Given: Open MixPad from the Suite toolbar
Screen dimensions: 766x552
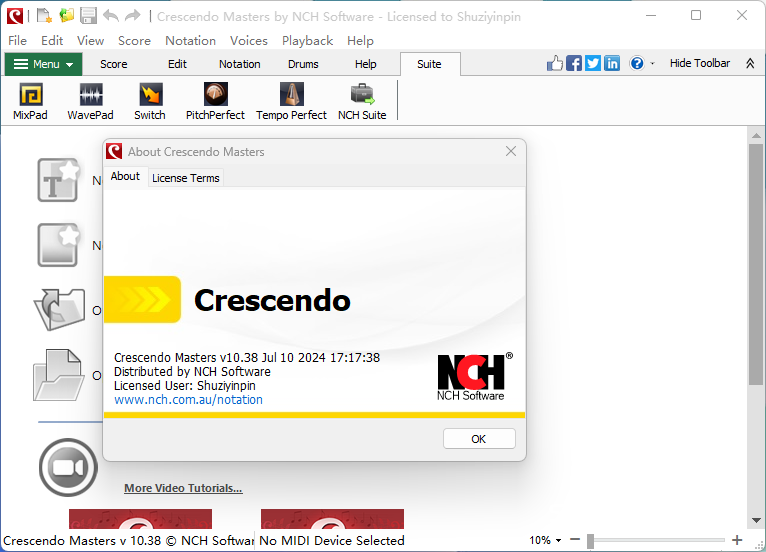Looking at the screenshot, I should (30, 101).
